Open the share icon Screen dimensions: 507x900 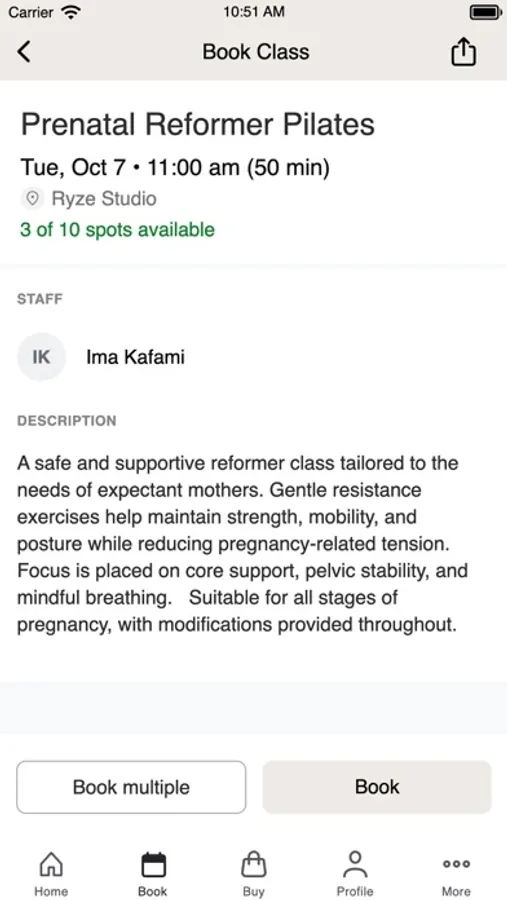click(463, 52)
